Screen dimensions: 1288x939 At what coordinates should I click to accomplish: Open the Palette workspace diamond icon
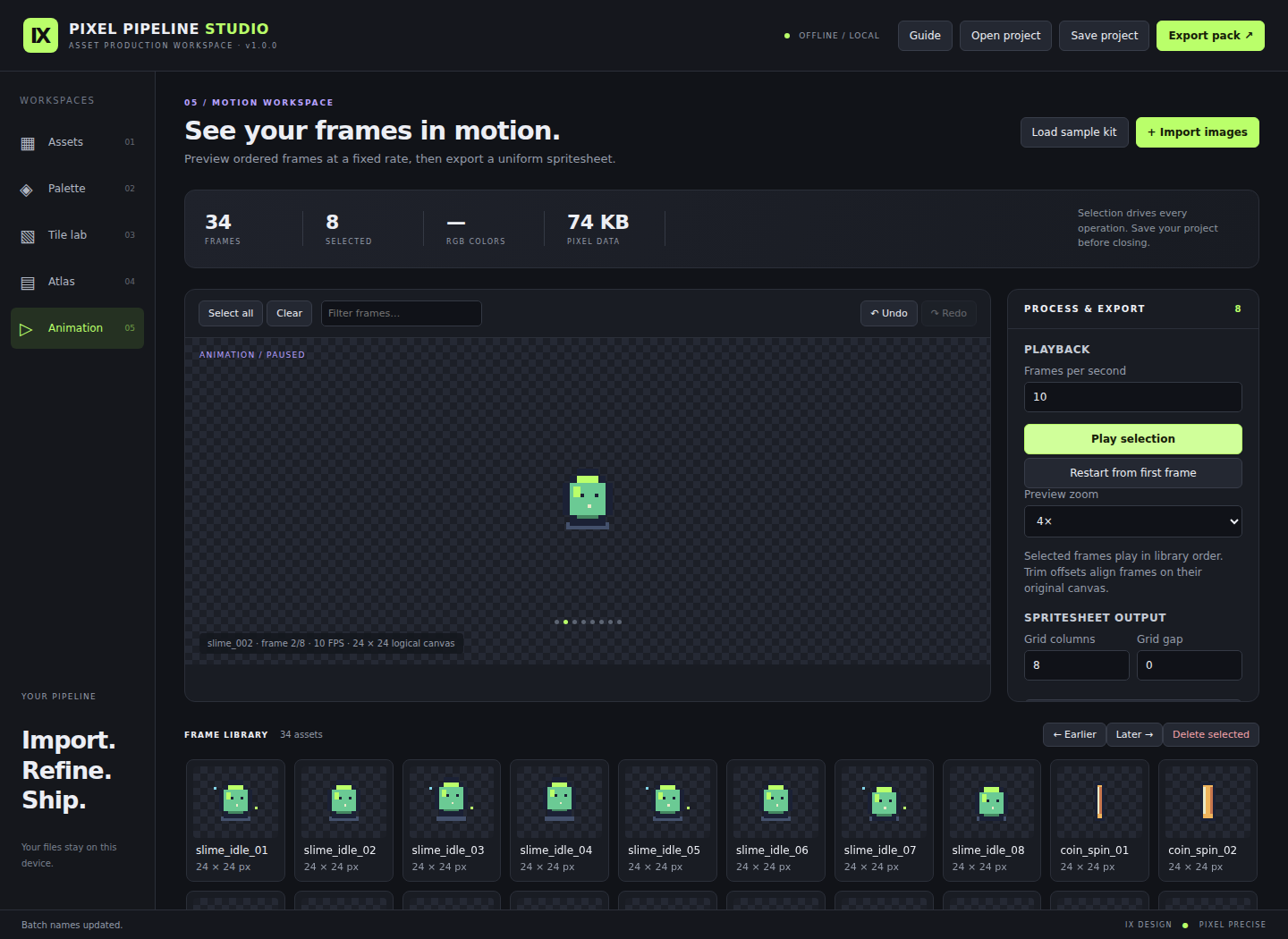27,190
